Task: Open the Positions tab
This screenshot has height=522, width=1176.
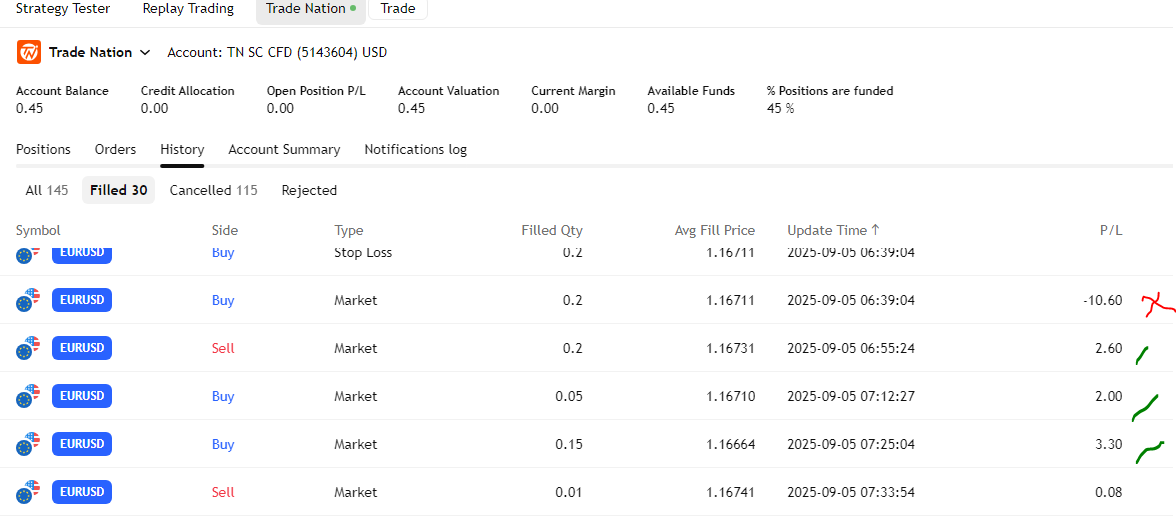Action: click(x=43, y=149)
